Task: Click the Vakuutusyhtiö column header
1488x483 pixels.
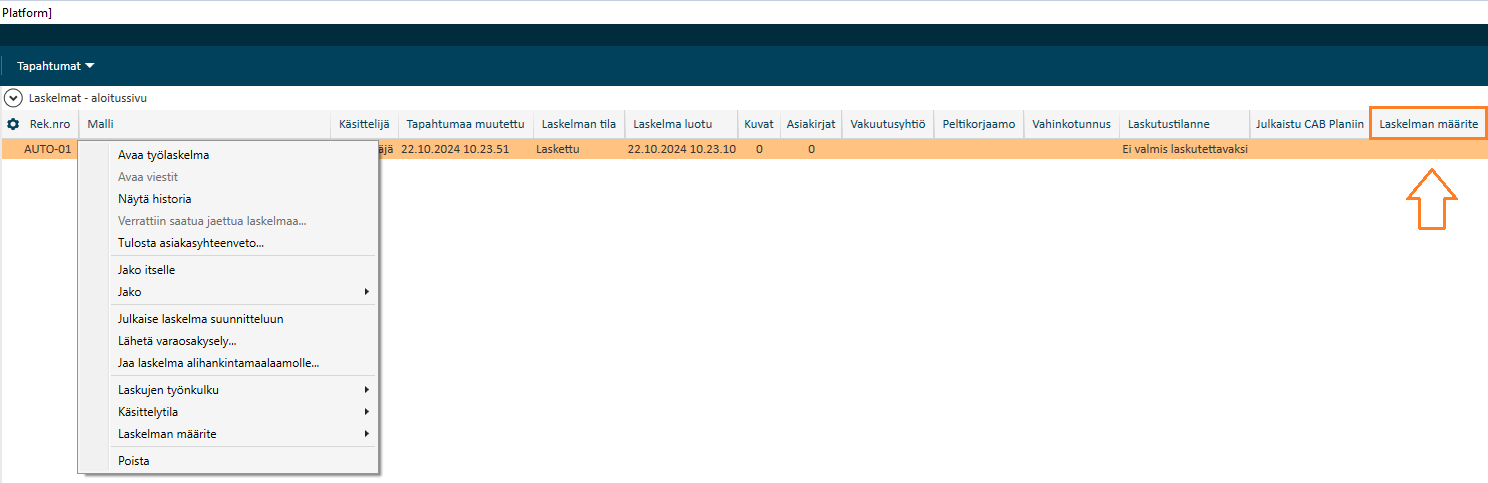Action: [x=888, y=125]
